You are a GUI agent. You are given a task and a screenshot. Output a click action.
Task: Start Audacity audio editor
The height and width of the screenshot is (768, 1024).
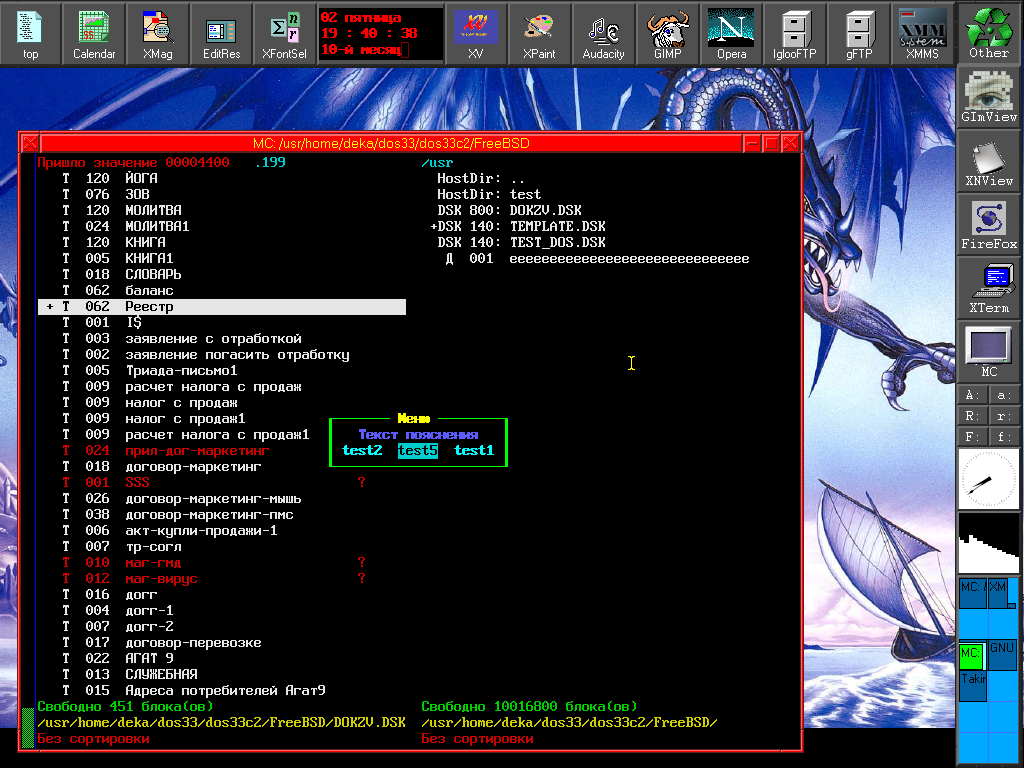[603, 33]
